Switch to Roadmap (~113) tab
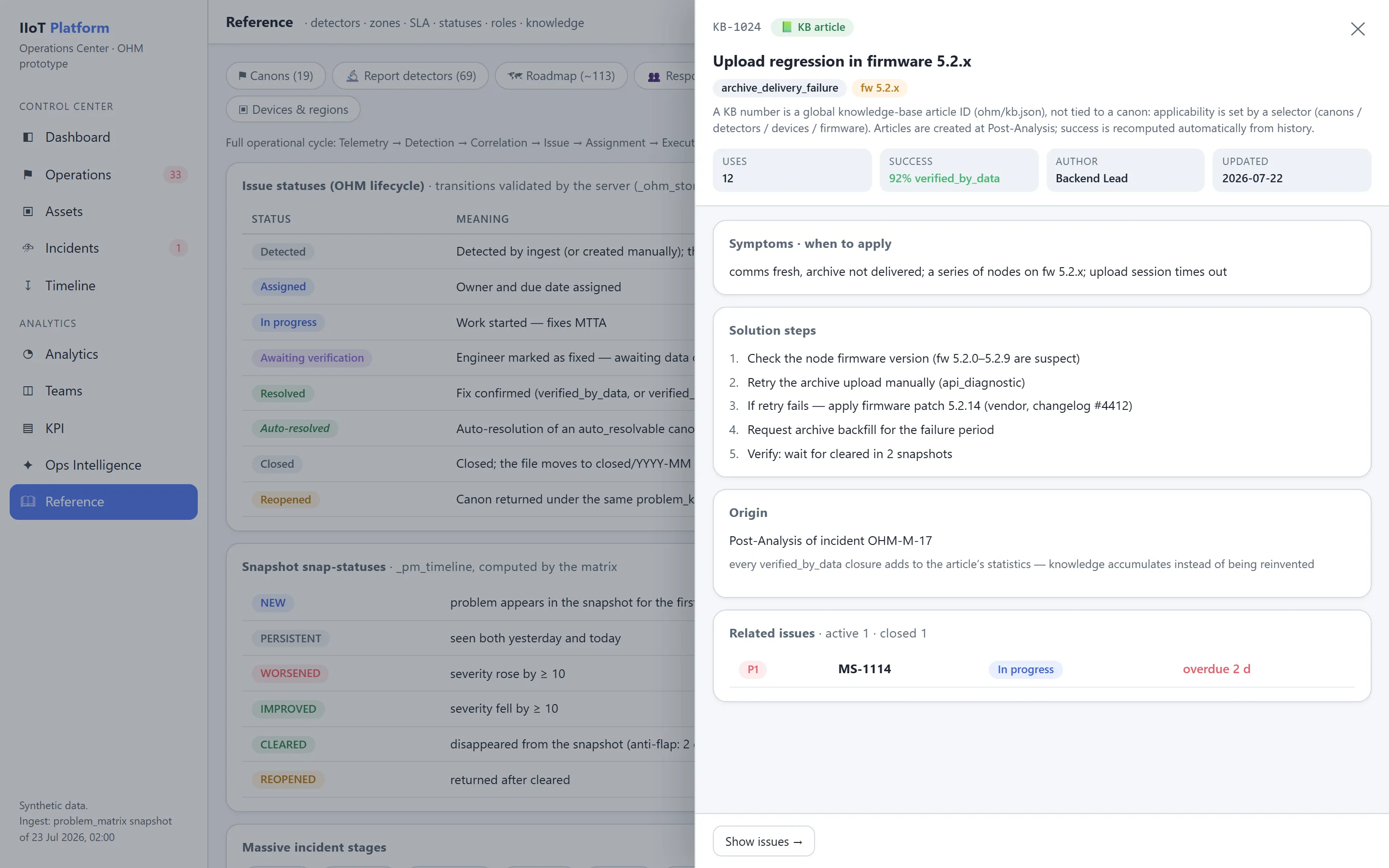The width and height of the screenshot is (1389, 868). tap(561, 76)
